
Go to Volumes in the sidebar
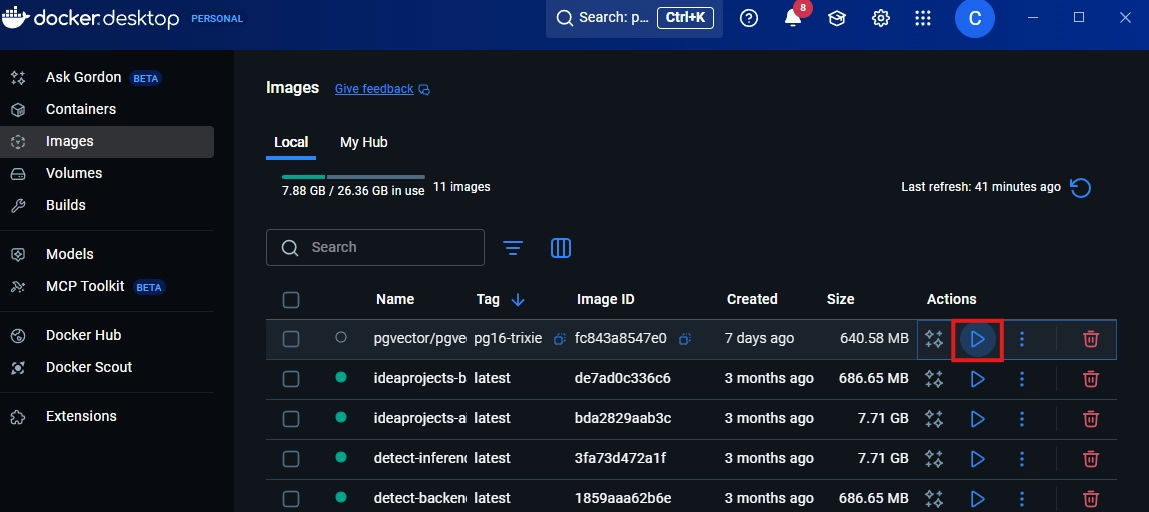(107, 174)
